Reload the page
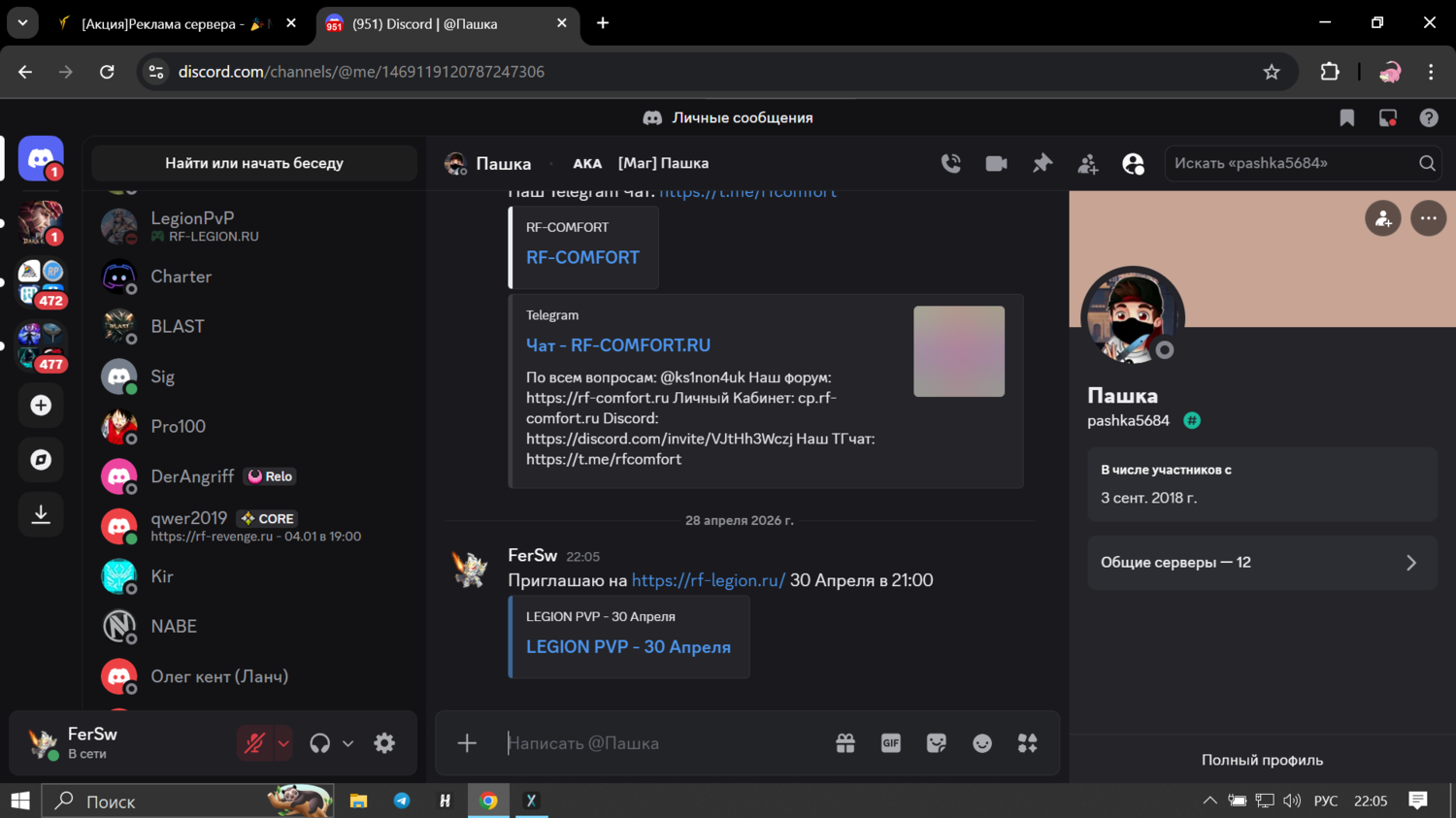 point(107,72)
